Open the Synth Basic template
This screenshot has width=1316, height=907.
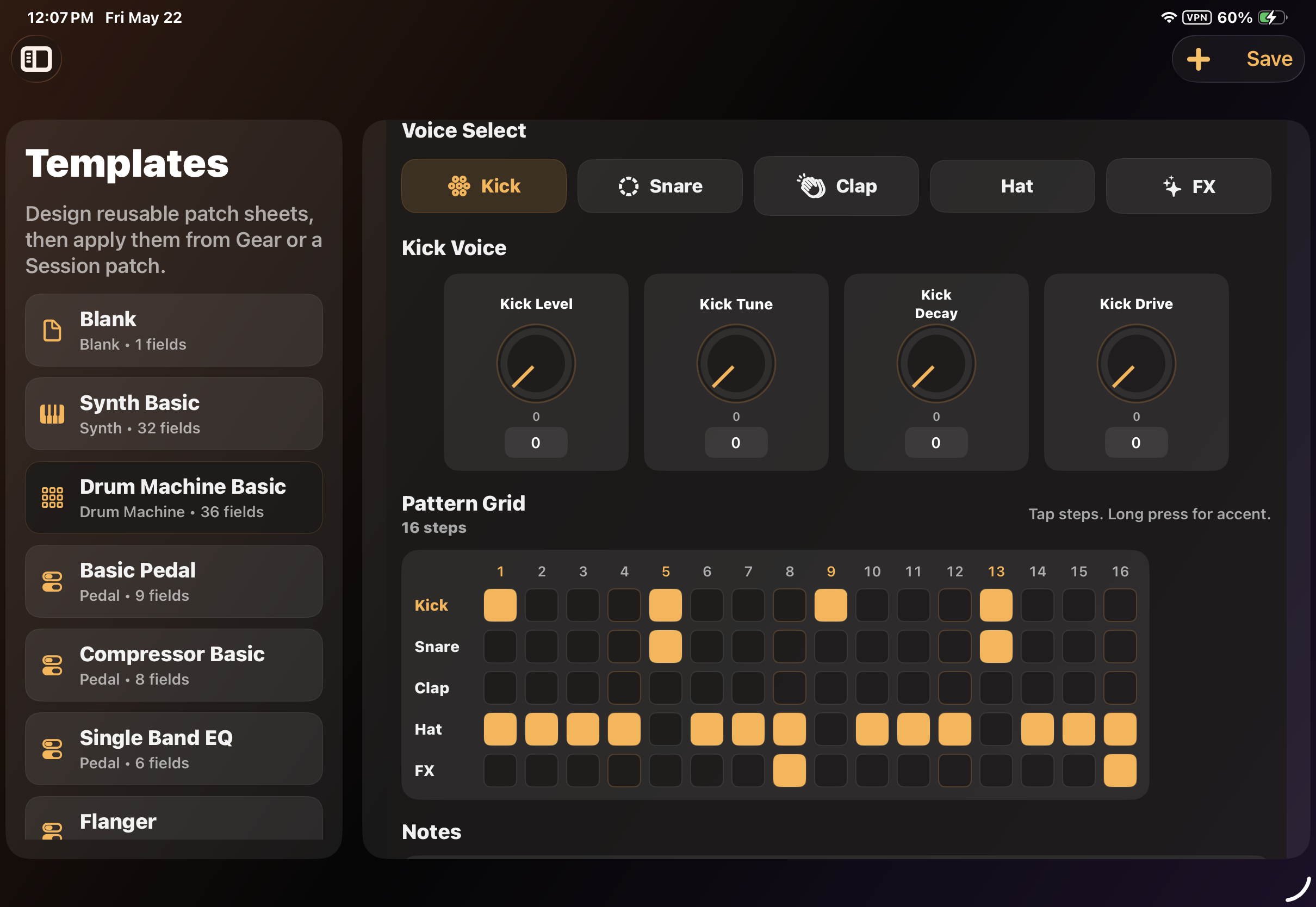174,414
